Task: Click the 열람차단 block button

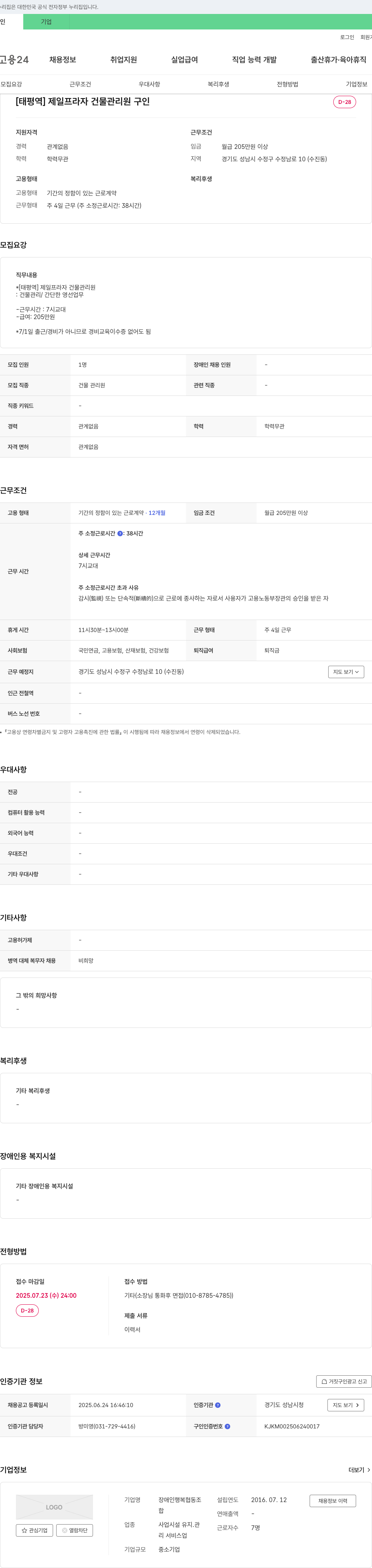Action: (x=75, y=1530)
